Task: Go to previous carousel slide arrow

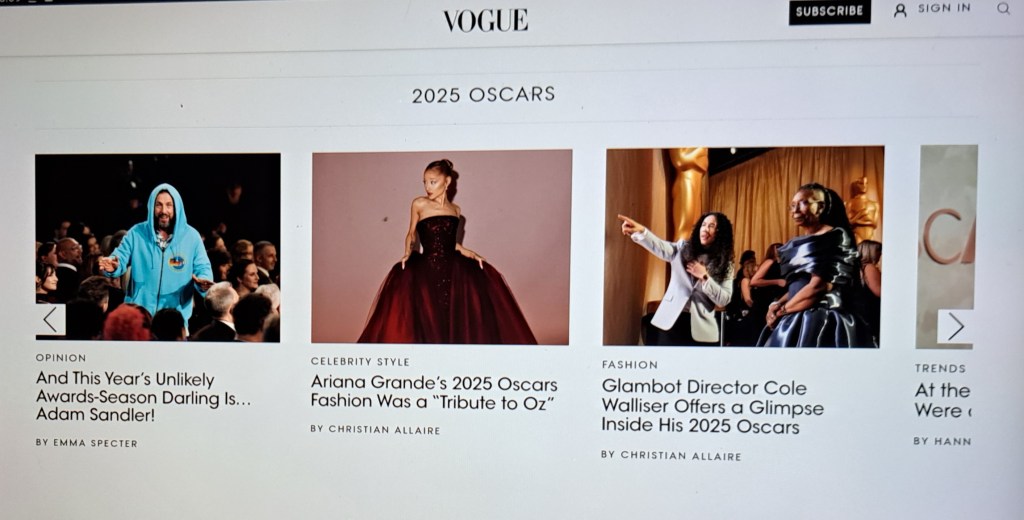Action: tap(50, 319)
